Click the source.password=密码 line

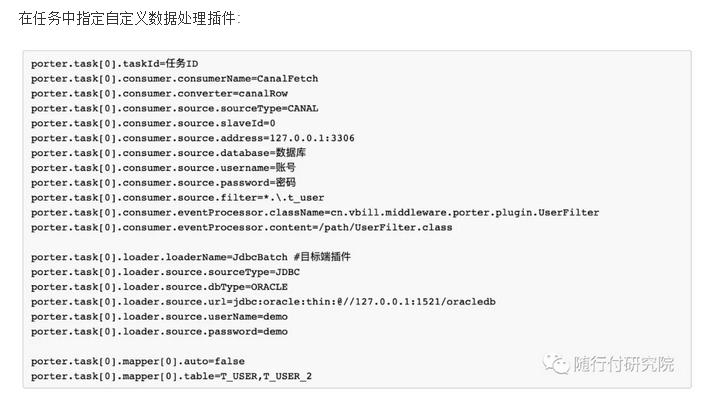pos(163,183)
